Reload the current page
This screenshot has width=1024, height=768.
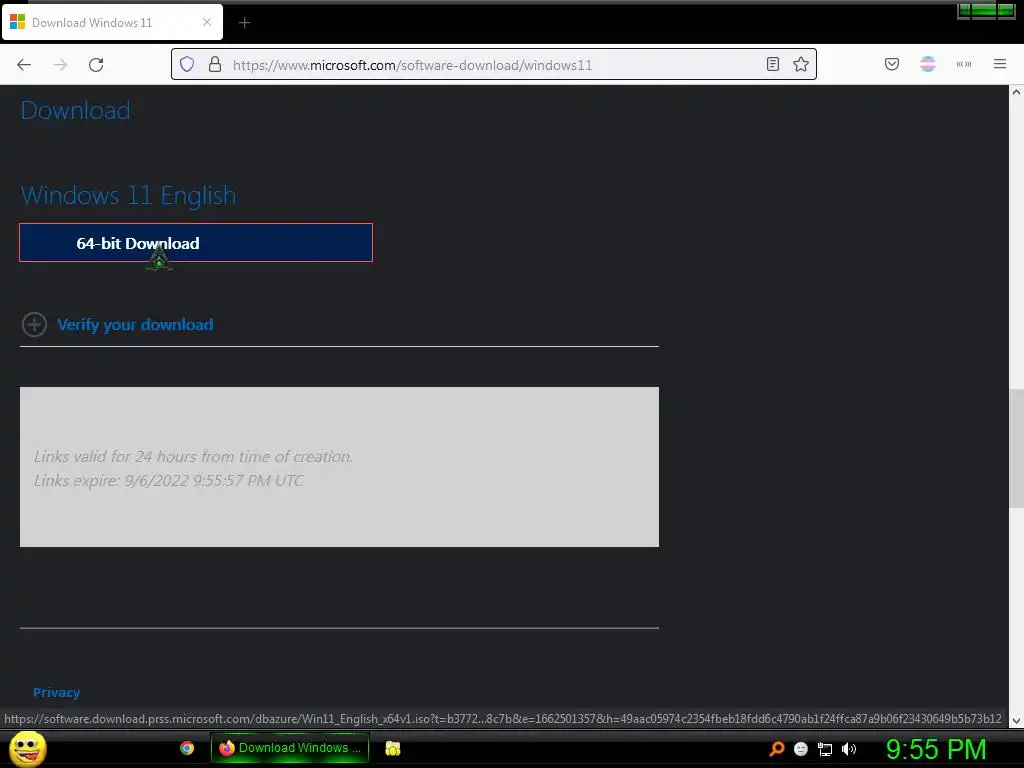[x=96, y=65]
